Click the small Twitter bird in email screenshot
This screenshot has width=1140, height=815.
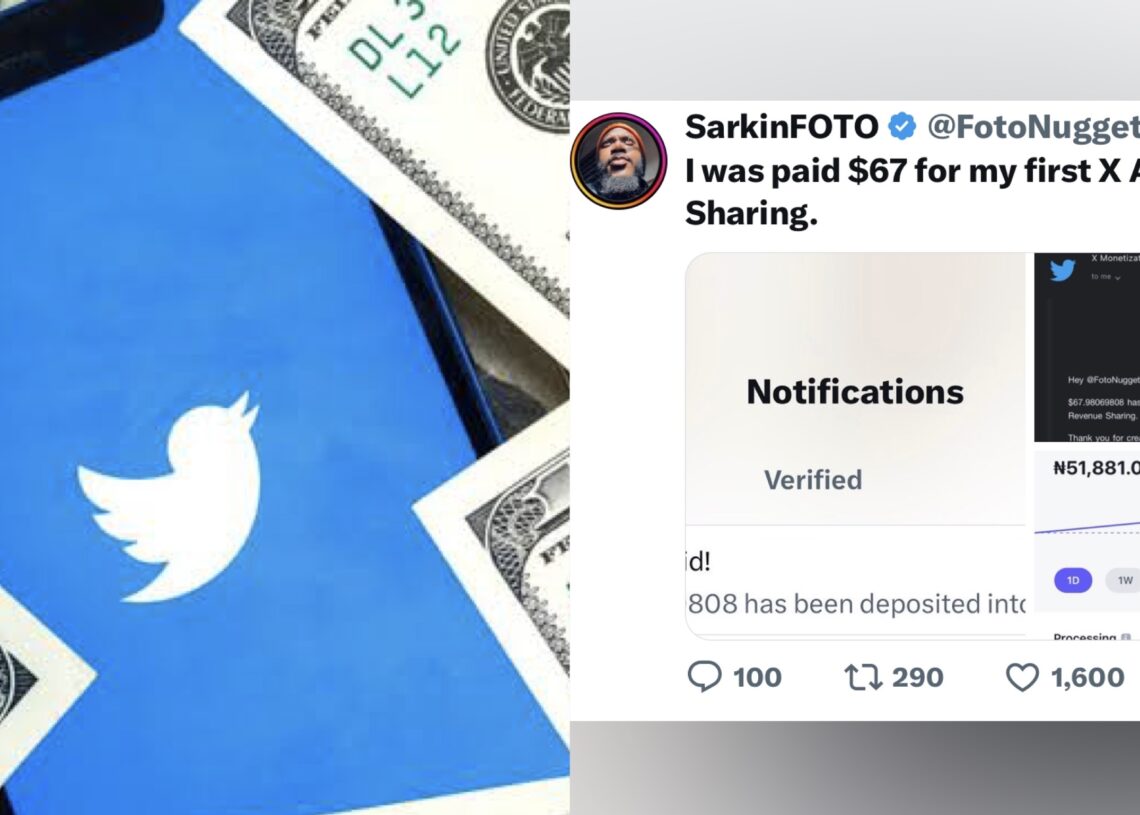(1062, 270)
